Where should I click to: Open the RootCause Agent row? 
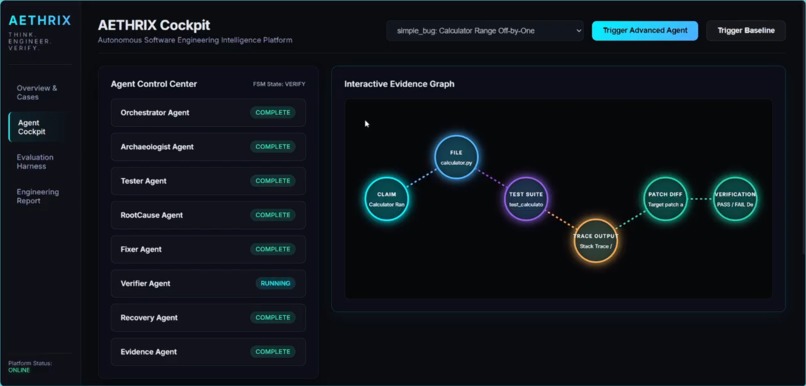click(x=208, y=215)
